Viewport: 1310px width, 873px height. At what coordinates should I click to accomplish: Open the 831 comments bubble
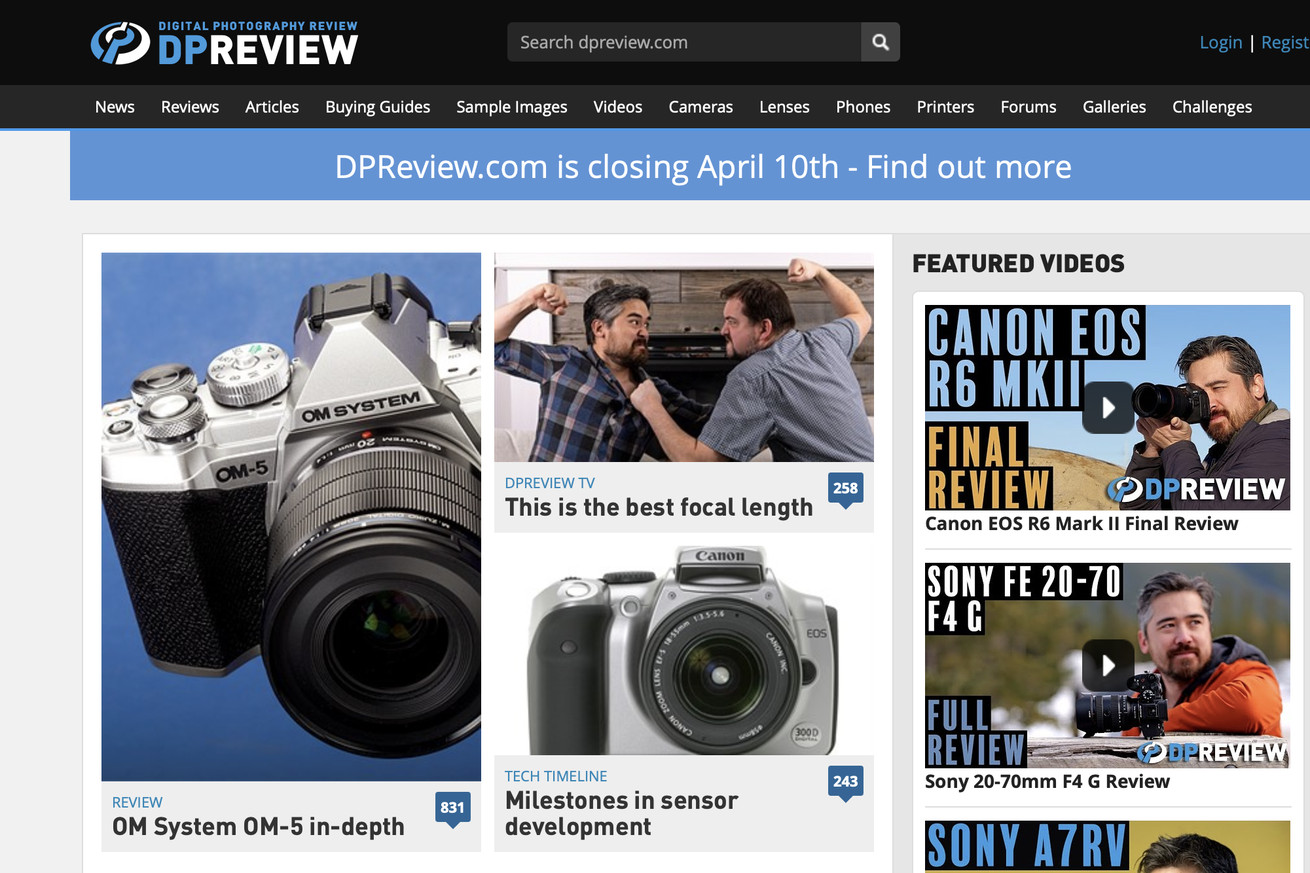[x=452, y=809]
